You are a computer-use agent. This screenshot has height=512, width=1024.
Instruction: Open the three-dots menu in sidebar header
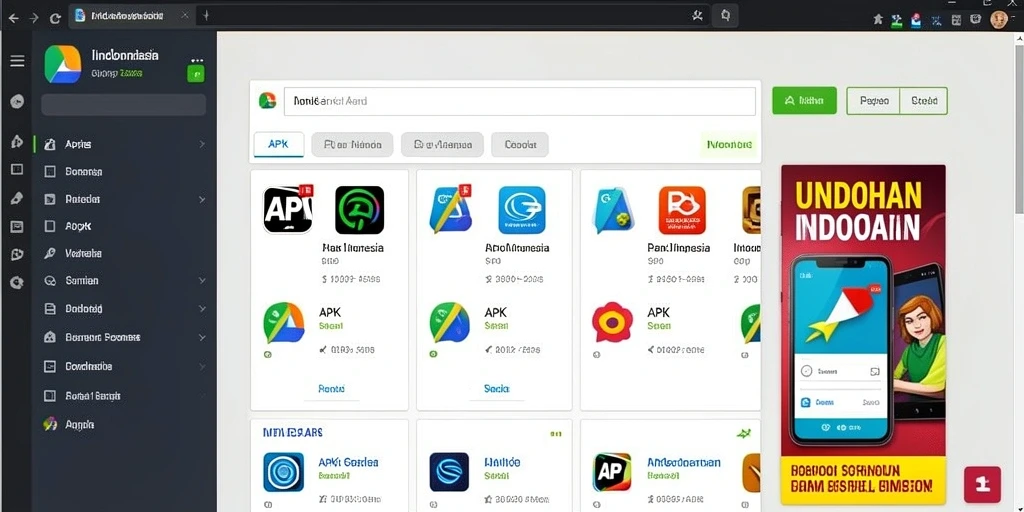197,60
